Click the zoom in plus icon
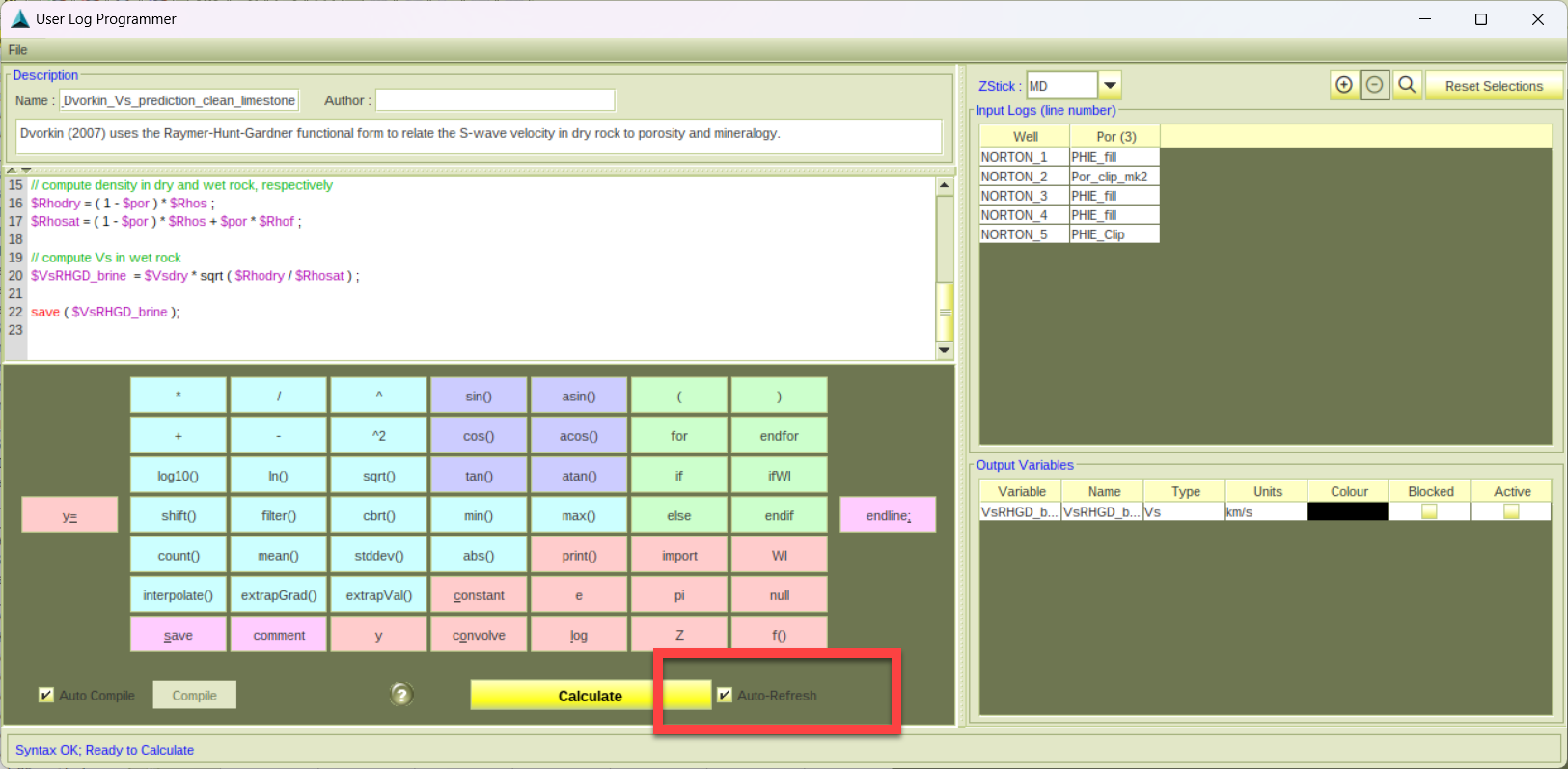The image size is (1568, 769). pyautogui.click(x=1343, y=85)
